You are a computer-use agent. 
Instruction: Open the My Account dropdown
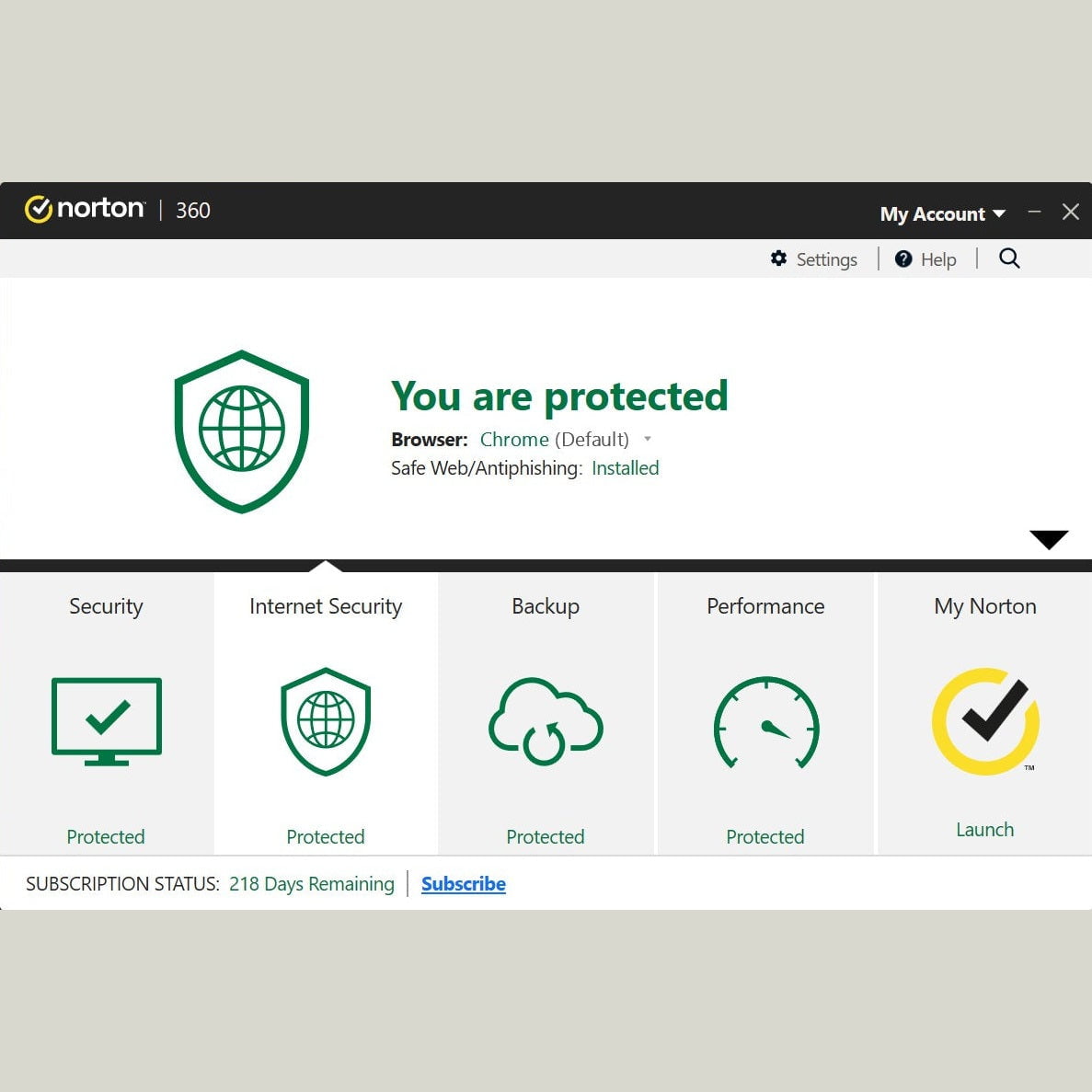pos(942,213)
